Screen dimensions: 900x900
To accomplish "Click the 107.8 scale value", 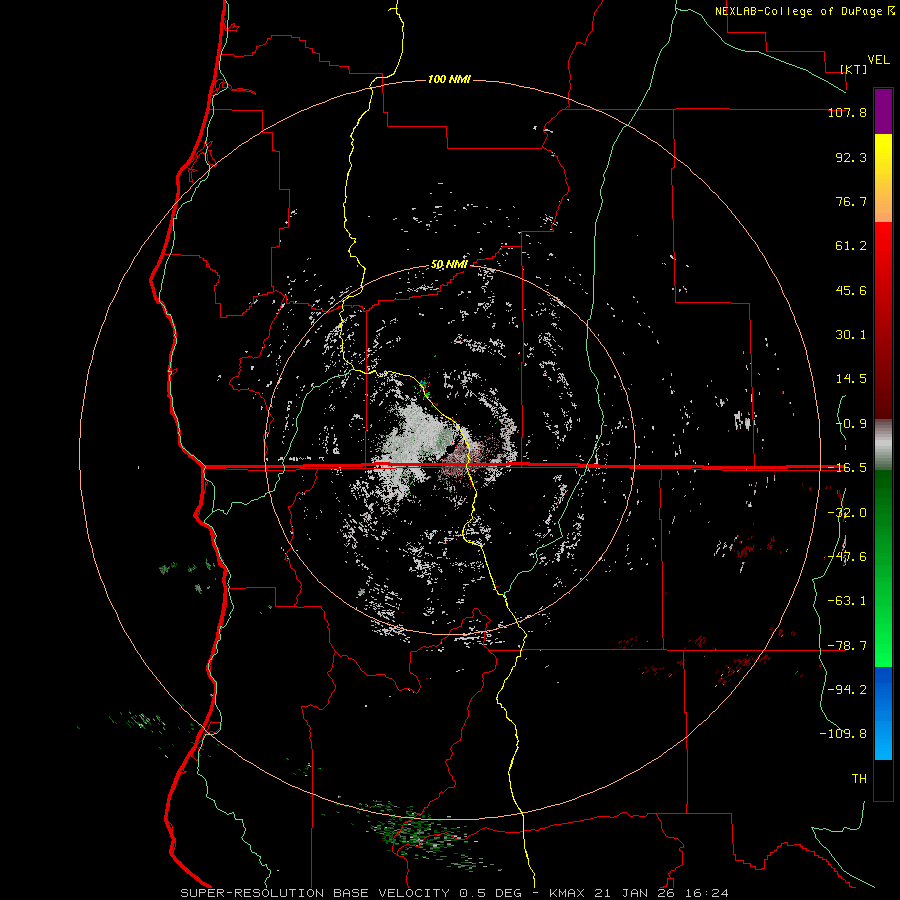I will tap(847, 113).
